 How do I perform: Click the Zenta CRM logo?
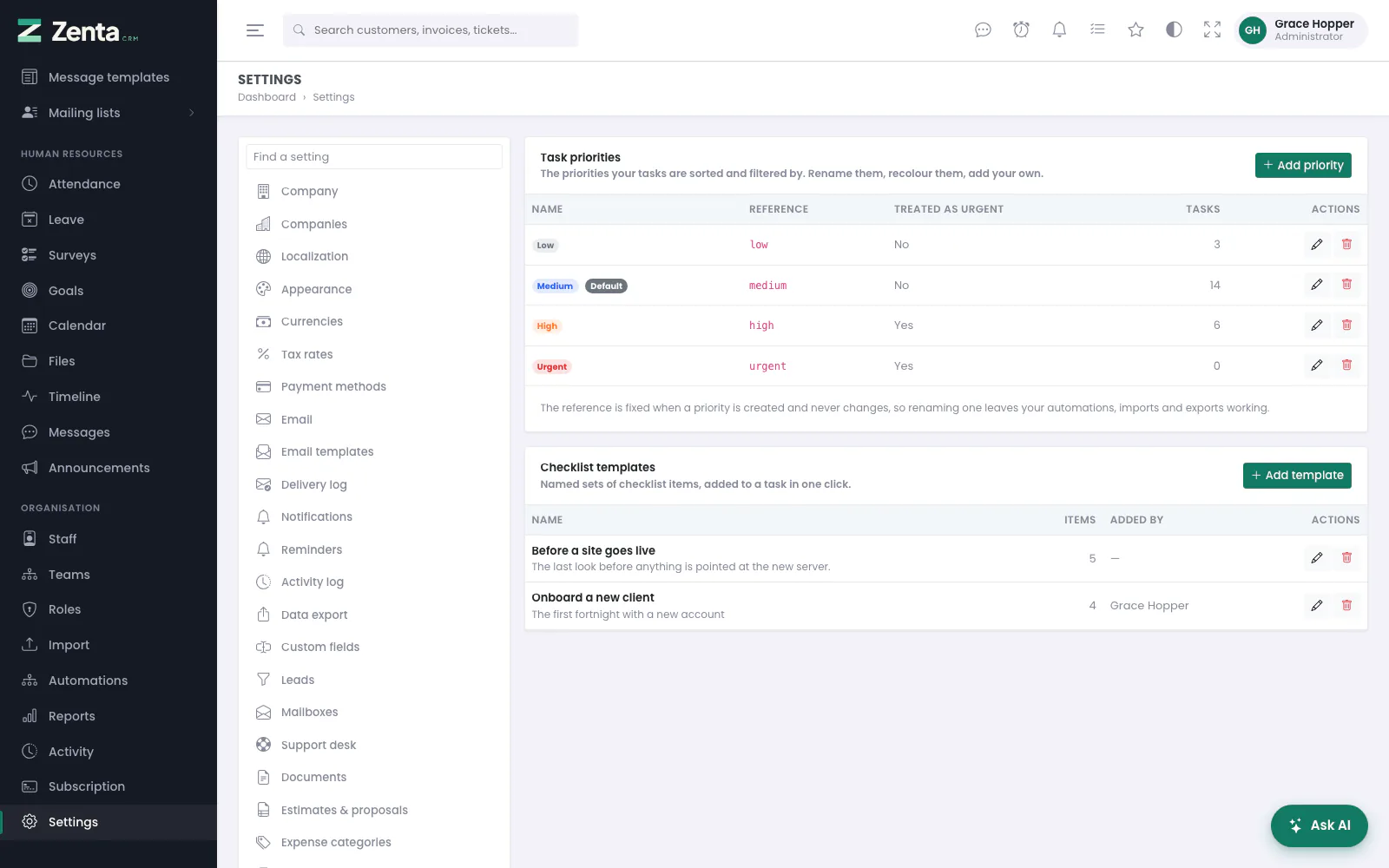click(78, 31)
